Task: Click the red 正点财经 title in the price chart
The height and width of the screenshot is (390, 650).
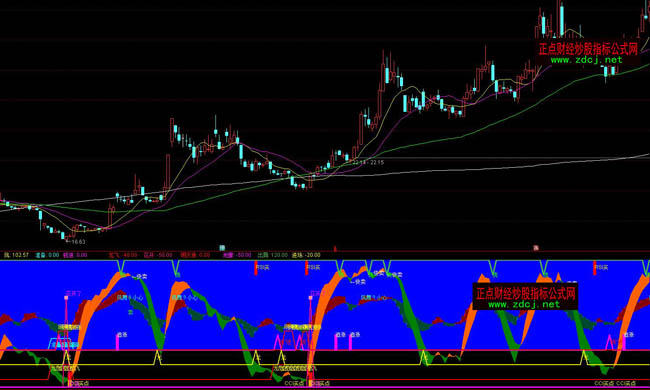Action: point(588,49)
